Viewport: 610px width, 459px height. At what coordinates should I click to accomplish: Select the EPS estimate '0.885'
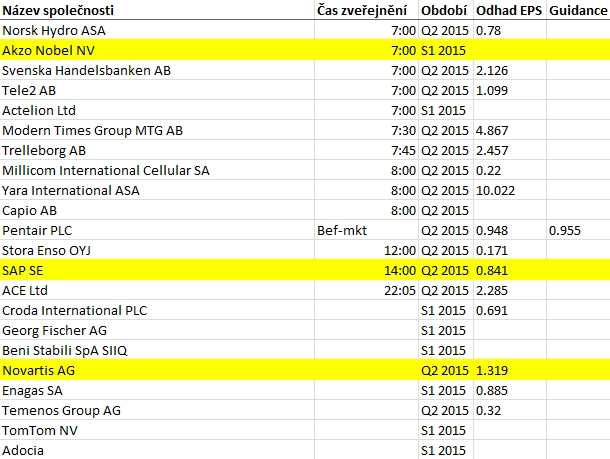pos(510,391)
